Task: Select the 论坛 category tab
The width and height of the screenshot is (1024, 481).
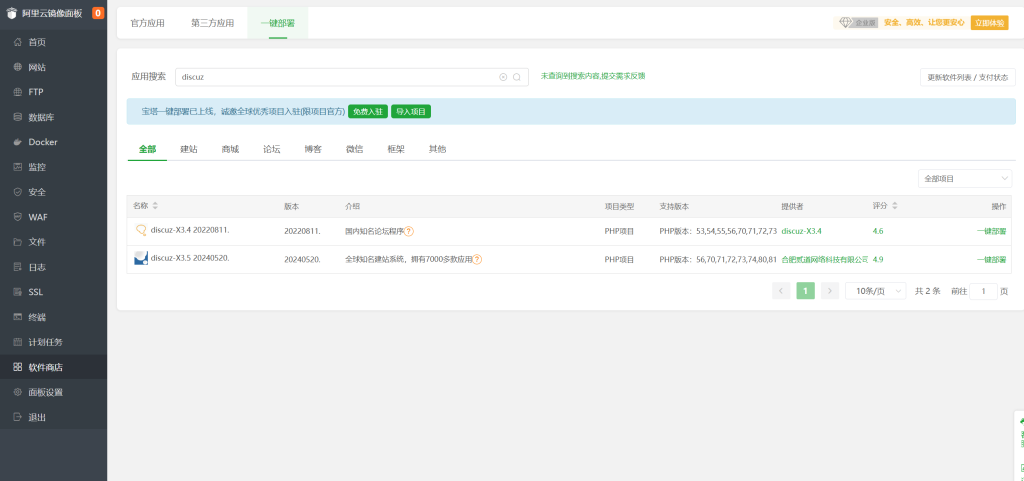Action: pyautogui.click(x=272, y=149)
